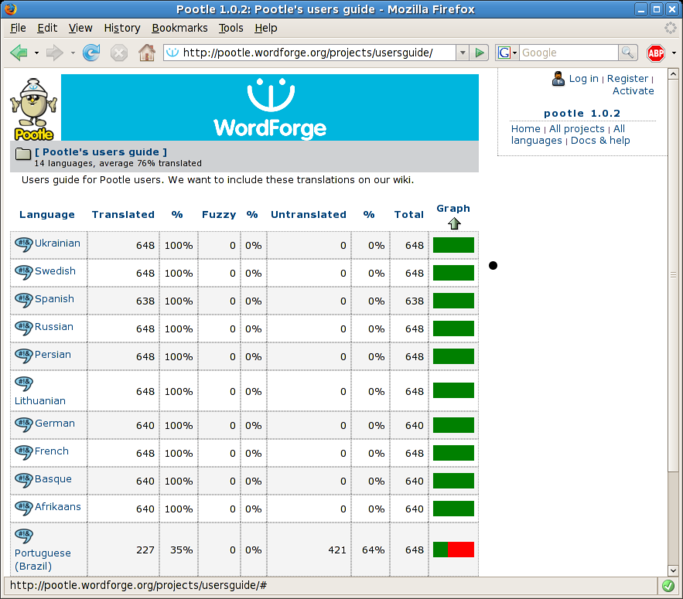Click the Activate link
This screenshot has height=599, width=683.
click(633, 91)
